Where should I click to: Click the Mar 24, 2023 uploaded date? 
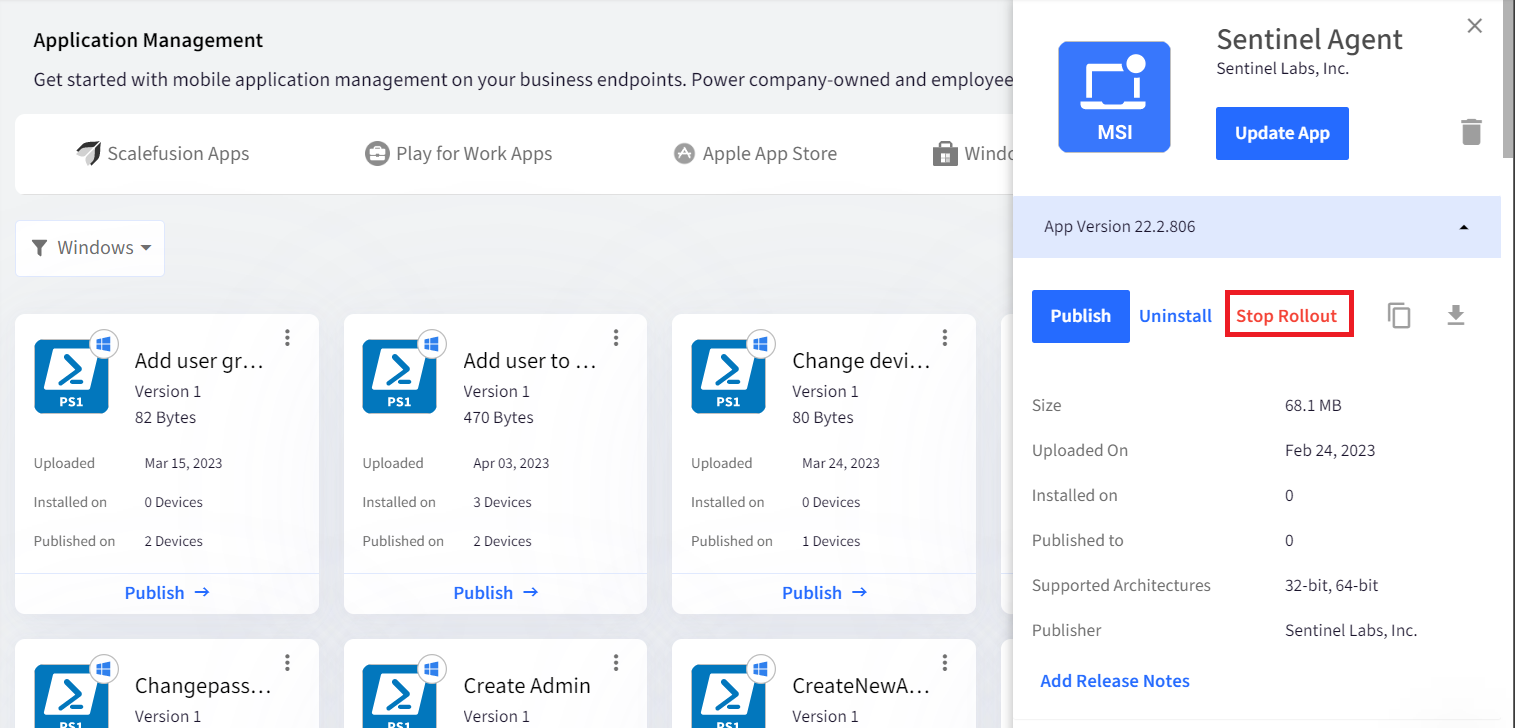(841, 463)
